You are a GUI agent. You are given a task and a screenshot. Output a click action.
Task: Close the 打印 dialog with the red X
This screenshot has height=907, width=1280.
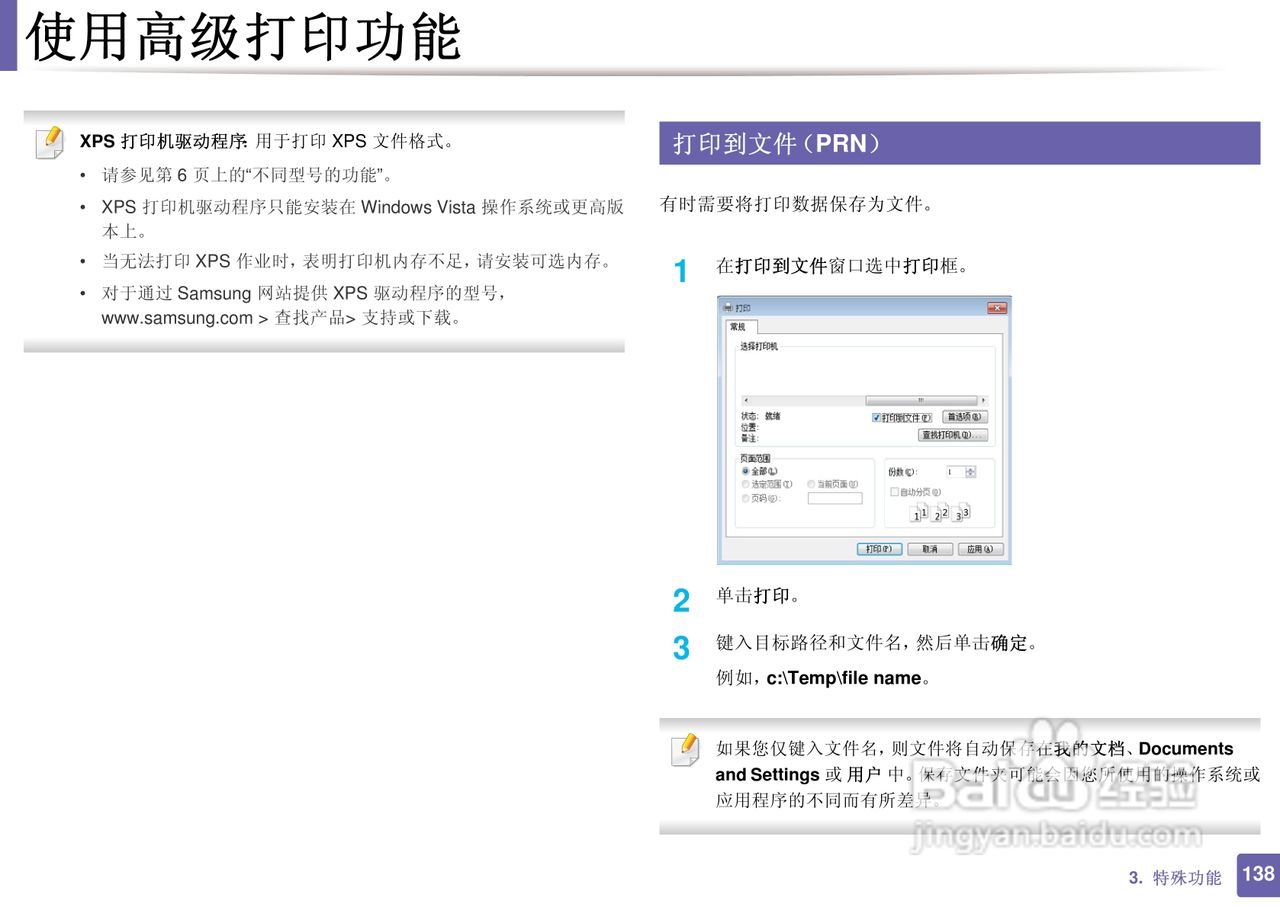(997, 308)
